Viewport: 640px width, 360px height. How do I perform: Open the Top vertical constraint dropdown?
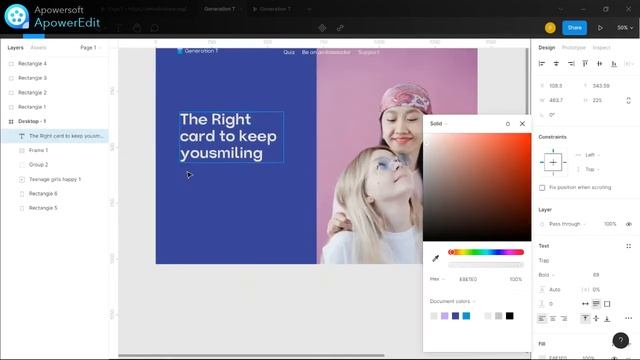[x=592, y=169]
